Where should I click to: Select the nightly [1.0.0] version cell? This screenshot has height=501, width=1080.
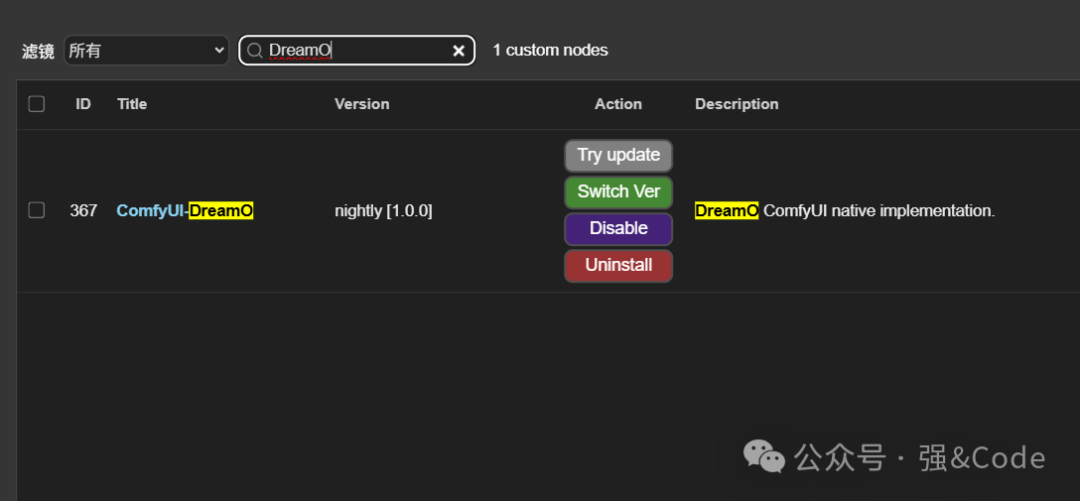(384, 211)
